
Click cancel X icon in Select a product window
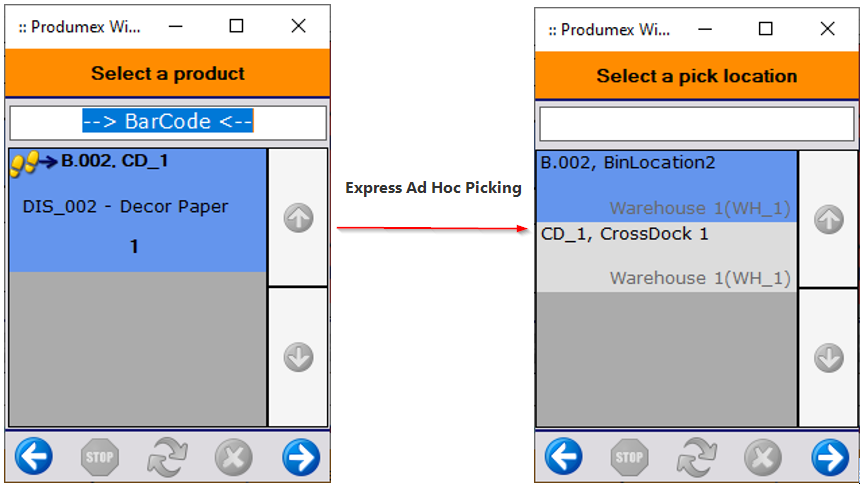click(233, 457)
